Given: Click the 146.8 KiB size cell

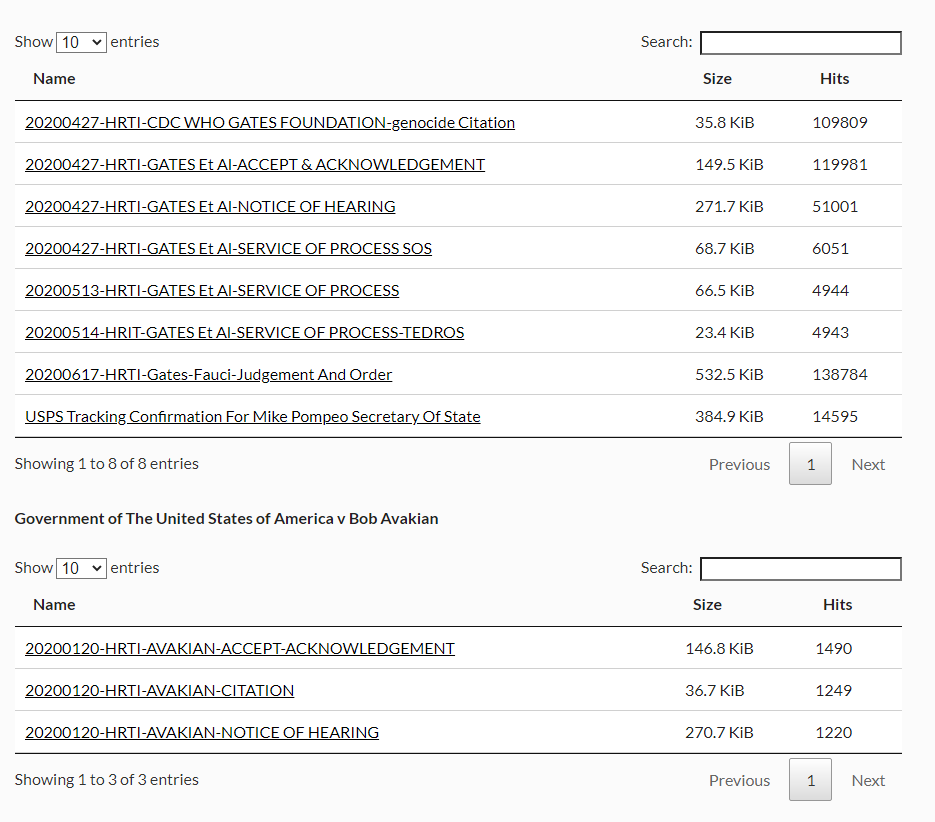Looking at the screenshot, I should click(719, 649).
